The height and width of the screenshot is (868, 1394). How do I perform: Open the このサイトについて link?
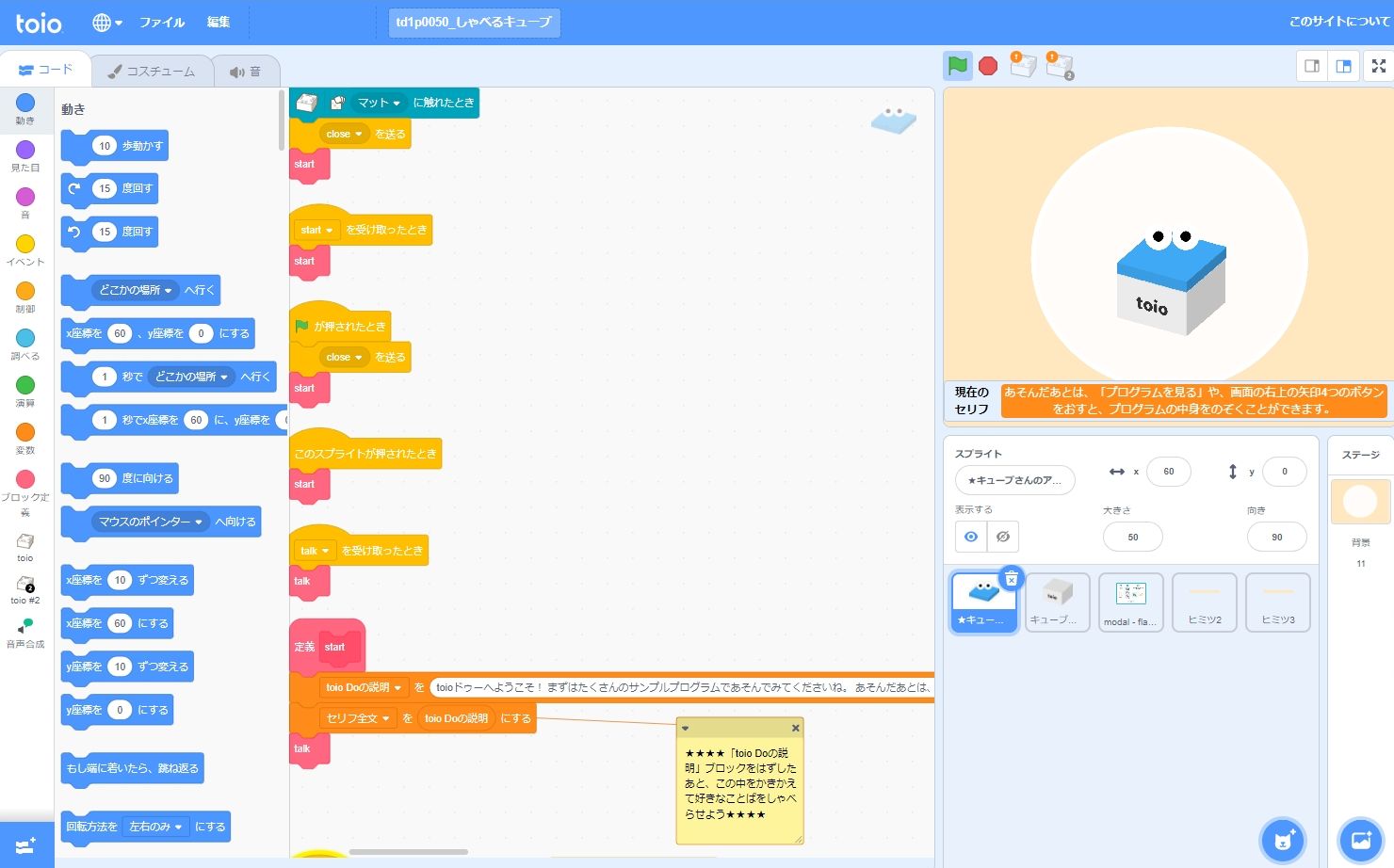tap(1339, 22)
